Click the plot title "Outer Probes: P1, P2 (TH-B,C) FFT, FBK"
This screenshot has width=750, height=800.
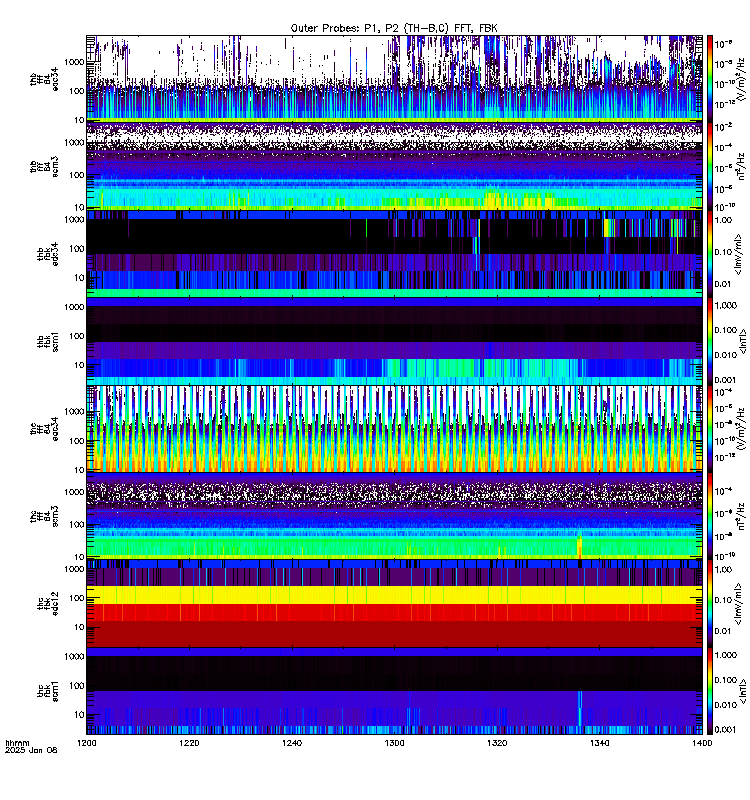tap(394, 28)
